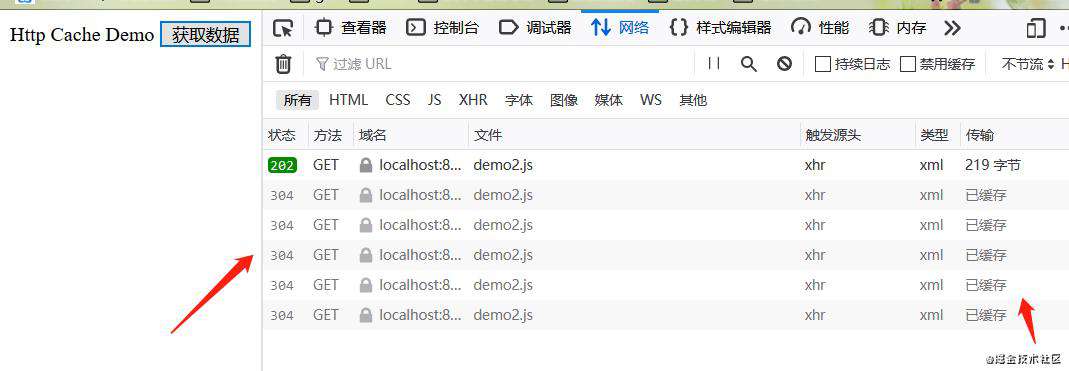Sort by 文件 file column header
1069x371 pixels.
[x=634, y=135]
